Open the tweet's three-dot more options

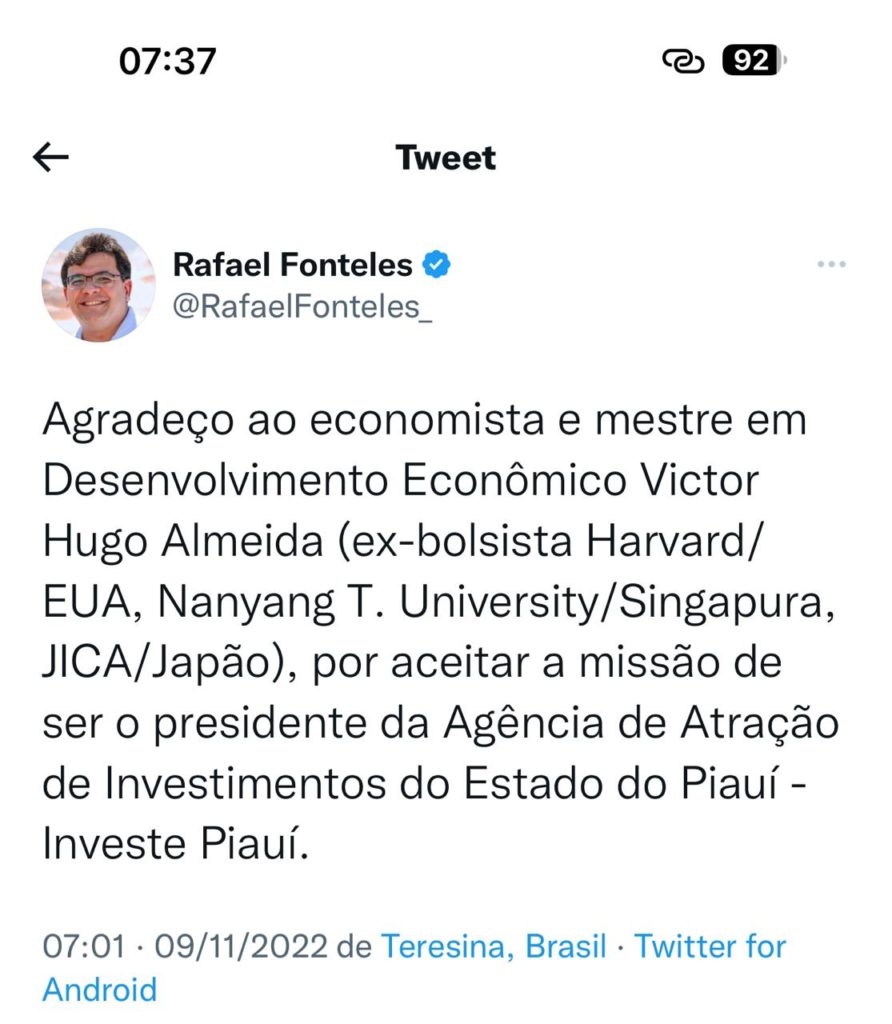832,265
